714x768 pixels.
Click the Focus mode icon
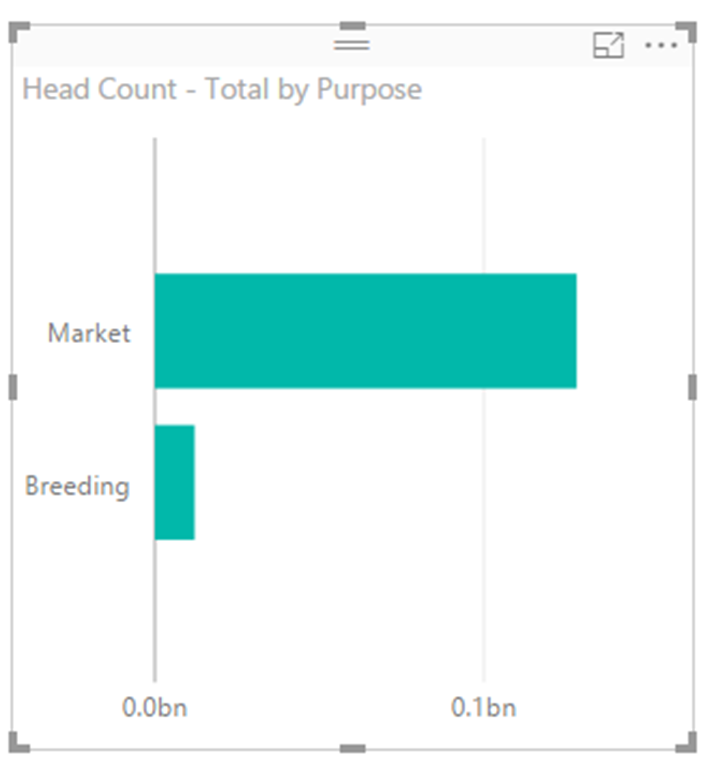608,45
